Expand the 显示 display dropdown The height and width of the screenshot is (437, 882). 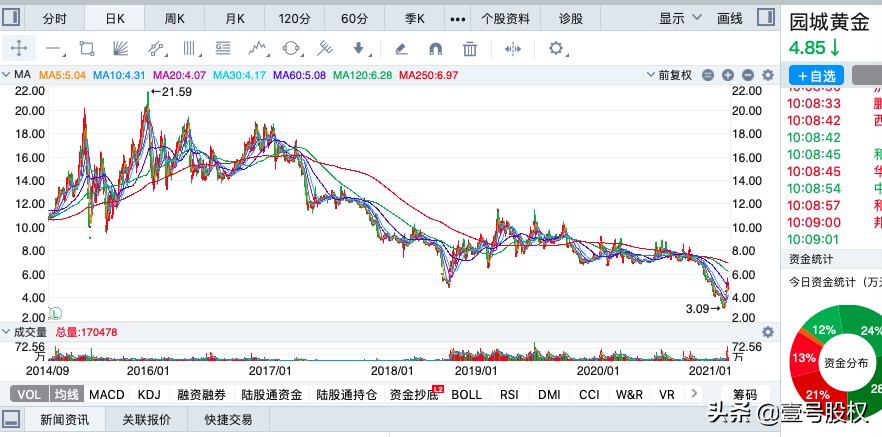679,18
